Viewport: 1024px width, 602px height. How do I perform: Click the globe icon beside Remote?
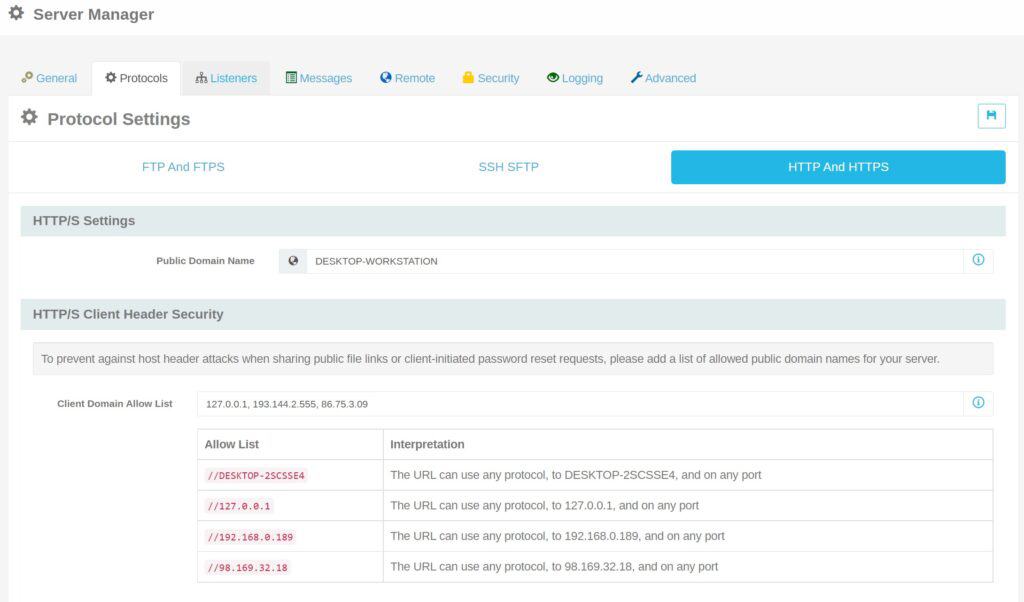click(386, 78)
